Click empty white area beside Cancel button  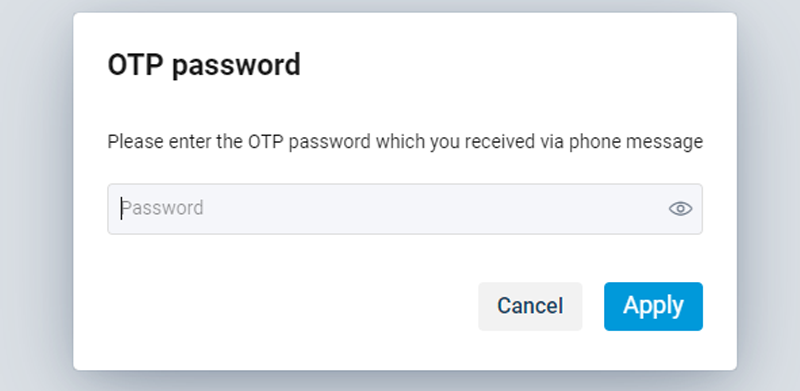(291, 306)
